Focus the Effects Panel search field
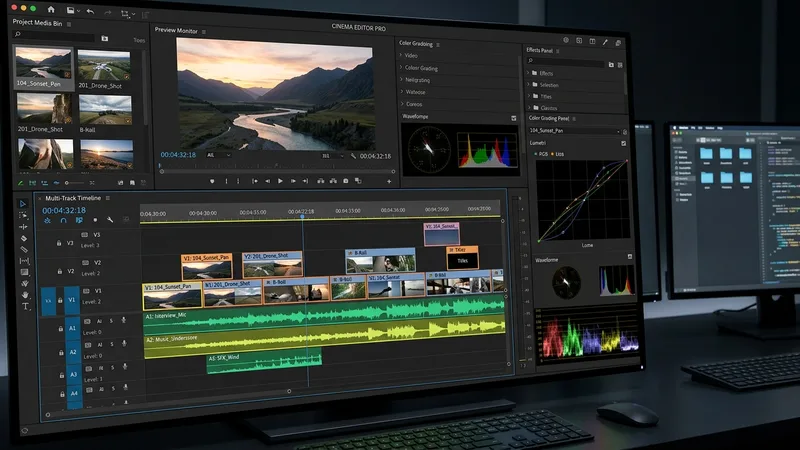Image resolution: width=800 pixels, height=450 pixels. [x=565, y=62]
